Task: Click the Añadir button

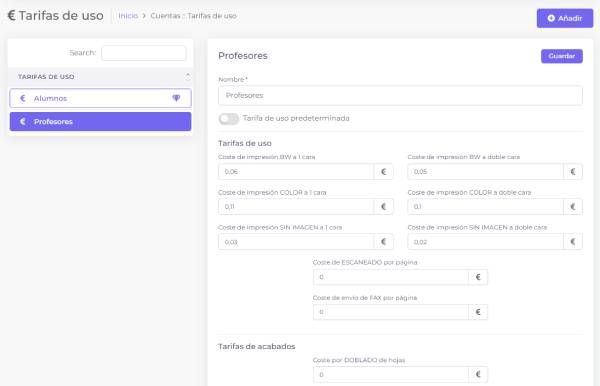Action: pyautogui.click(x=565, y=18)
